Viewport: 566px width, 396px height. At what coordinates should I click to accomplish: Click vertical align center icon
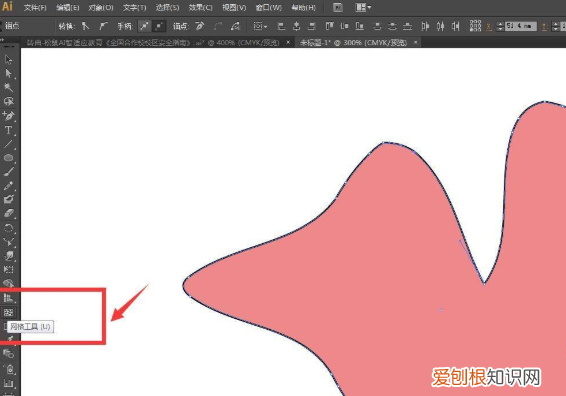click(x=344, y=26)
